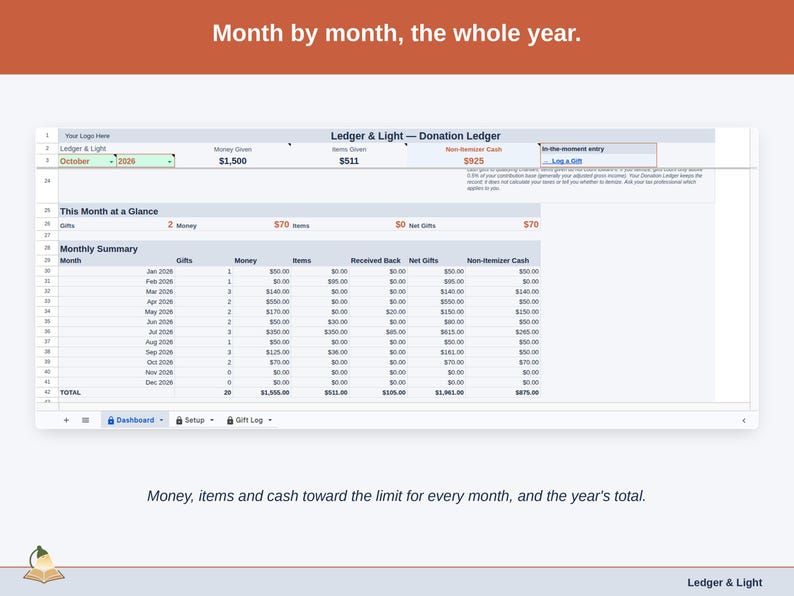Select the 'Your Logo Here' cell
This screenshot has height=596, width=794.
[87, 136]
